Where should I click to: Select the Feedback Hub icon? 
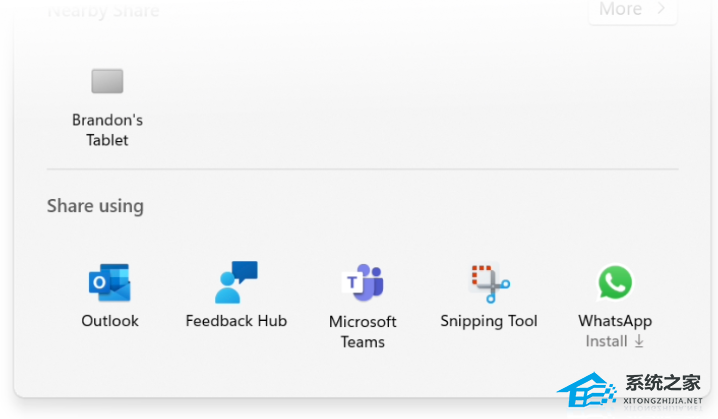(236, 283)
